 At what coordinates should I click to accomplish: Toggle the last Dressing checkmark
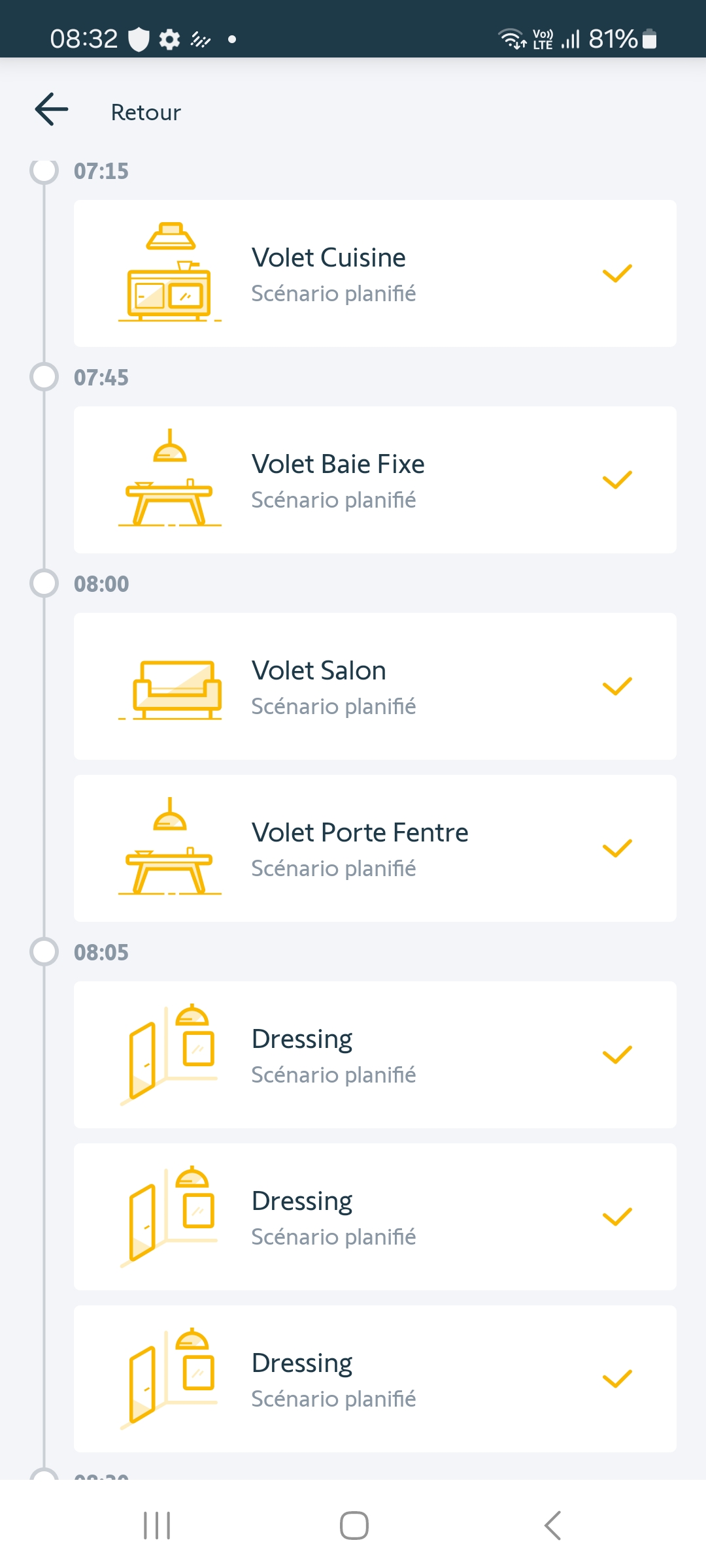click(x=616, y=1379)
